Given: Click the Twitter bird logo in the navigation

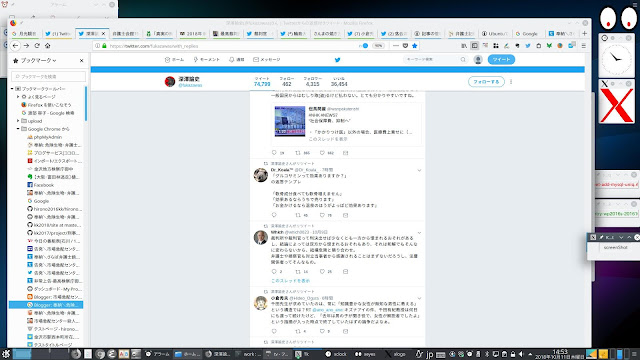Looking at the screenshot, I should 338,60.
